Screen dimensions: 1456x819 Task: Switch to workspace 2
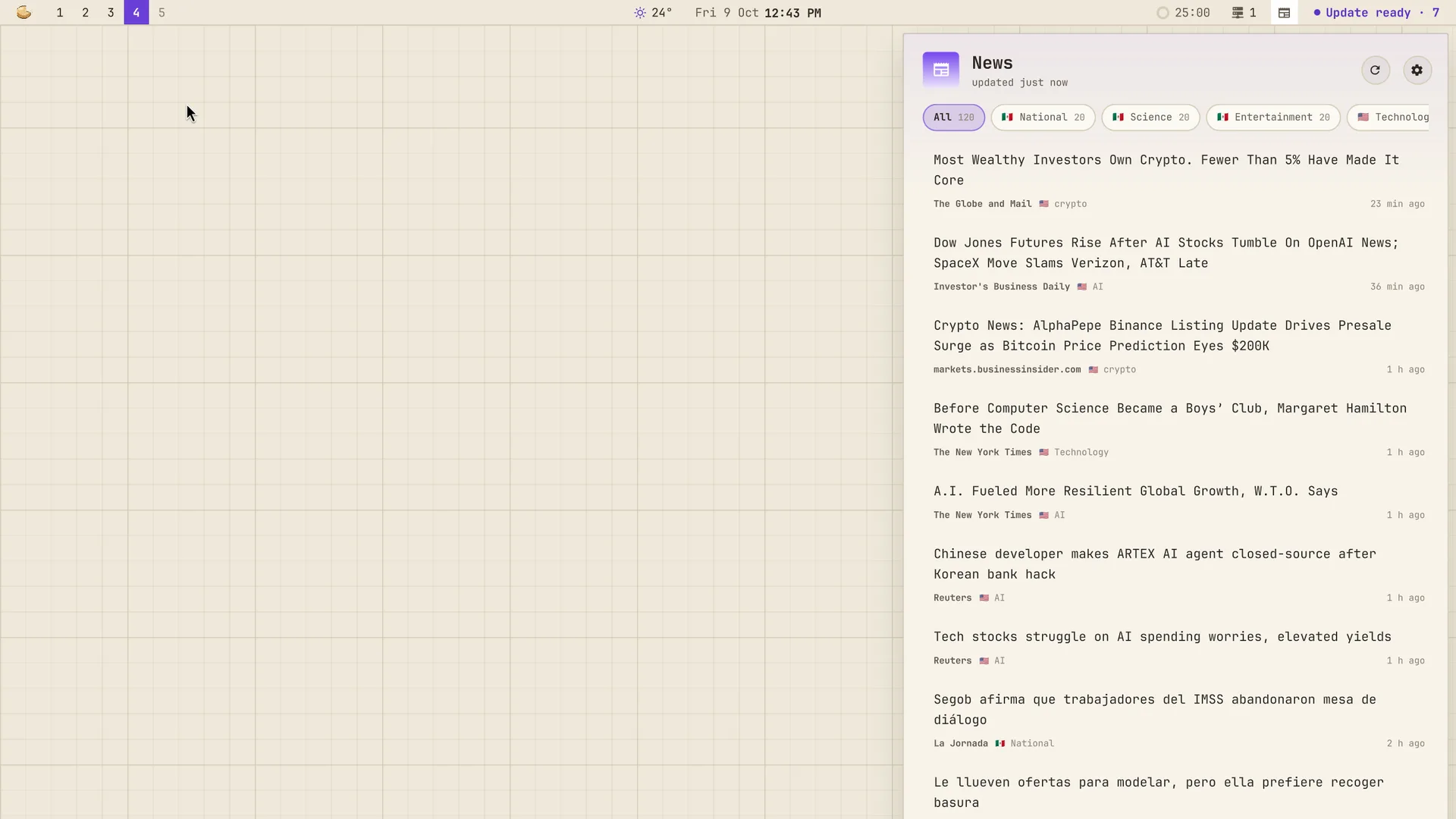[x=85, y=12]
